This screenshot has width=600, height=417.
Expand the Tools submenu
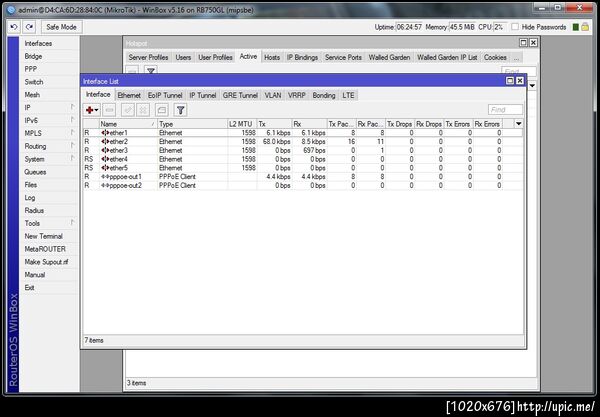[72, 223]
